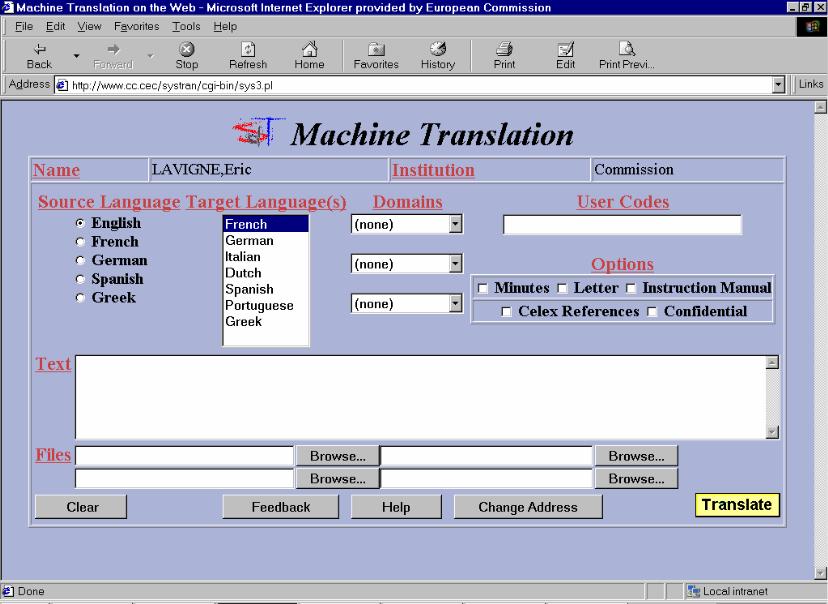Click the Links toolbar label
The height and width of the screenshot is (604, 828).
click(x=810, y=84)
